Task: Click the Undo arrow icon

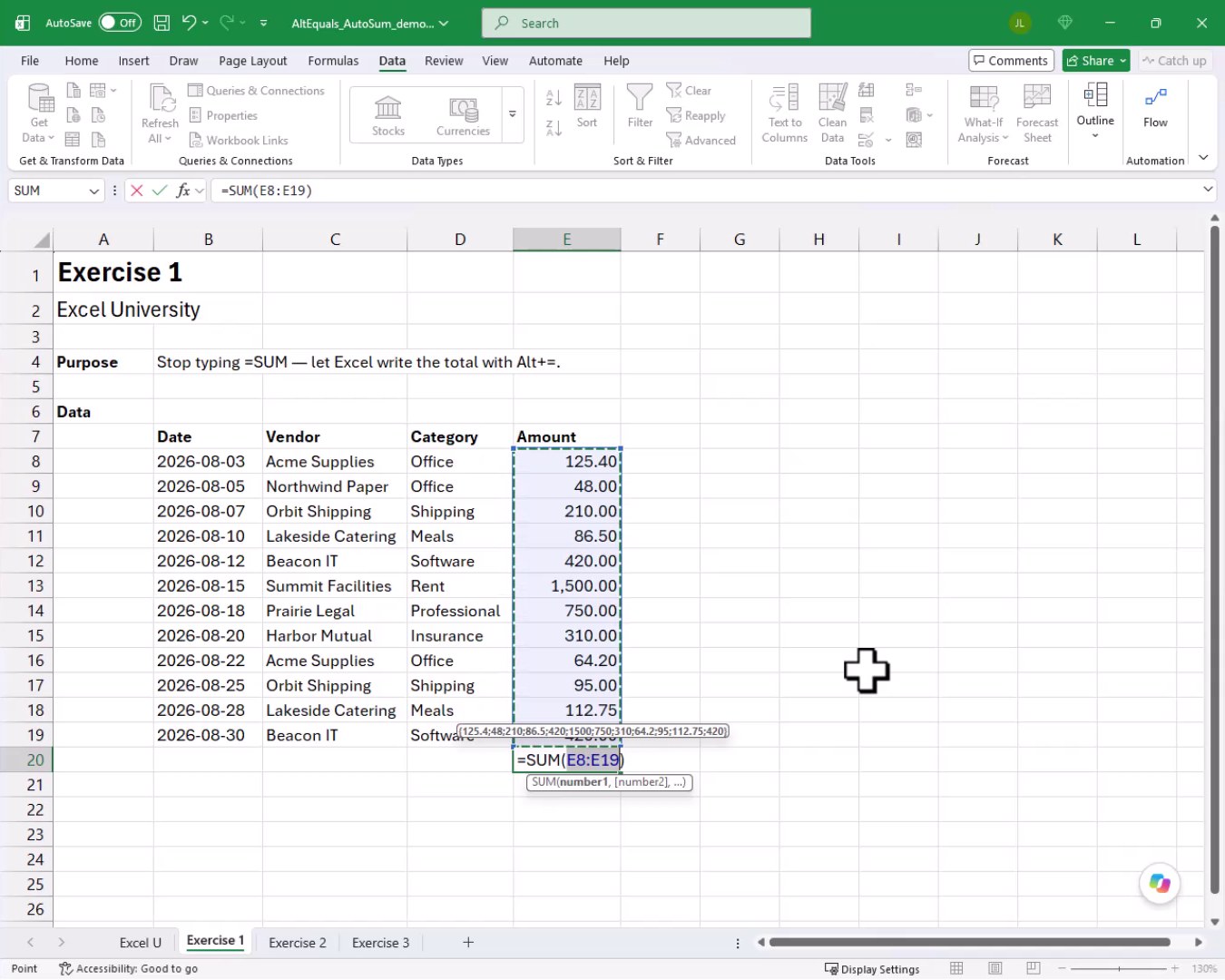Action: point(189,23)
